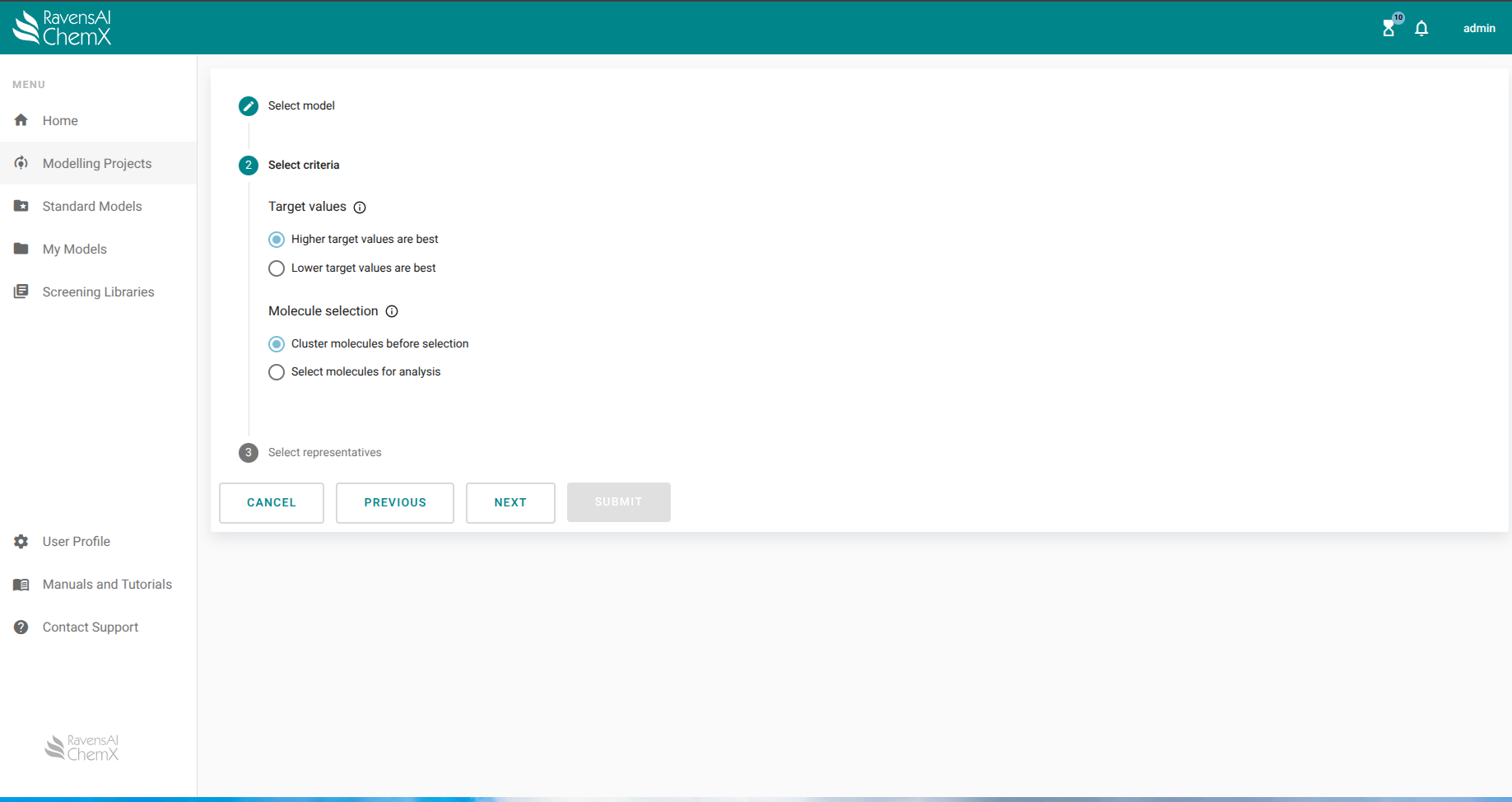The width and height of the screenshot is (1512, 802).
Task: Go to Screening Libraries
Action: (x=98, y=292)
